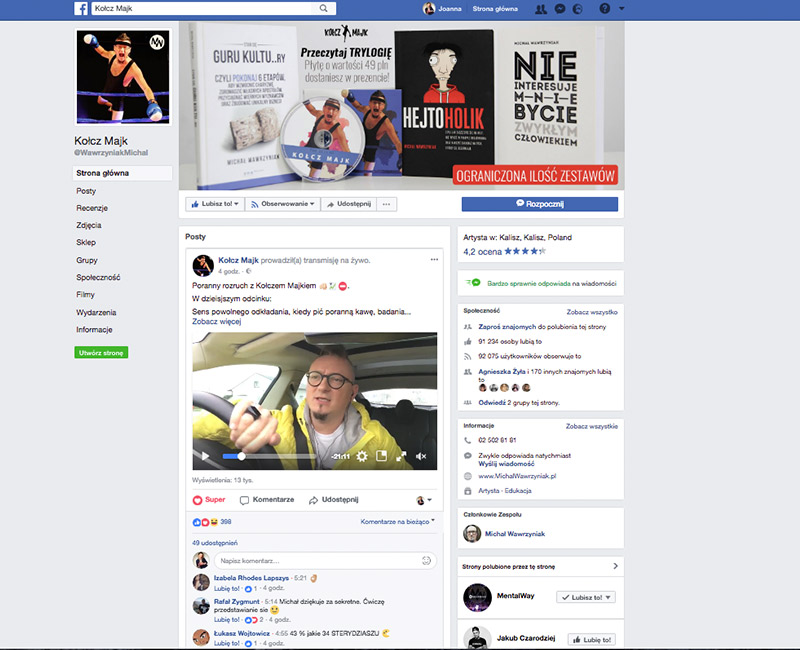800x650 pixels.
Task: Open Kołcz Majk post author link
Action: (x=238, y=260)
